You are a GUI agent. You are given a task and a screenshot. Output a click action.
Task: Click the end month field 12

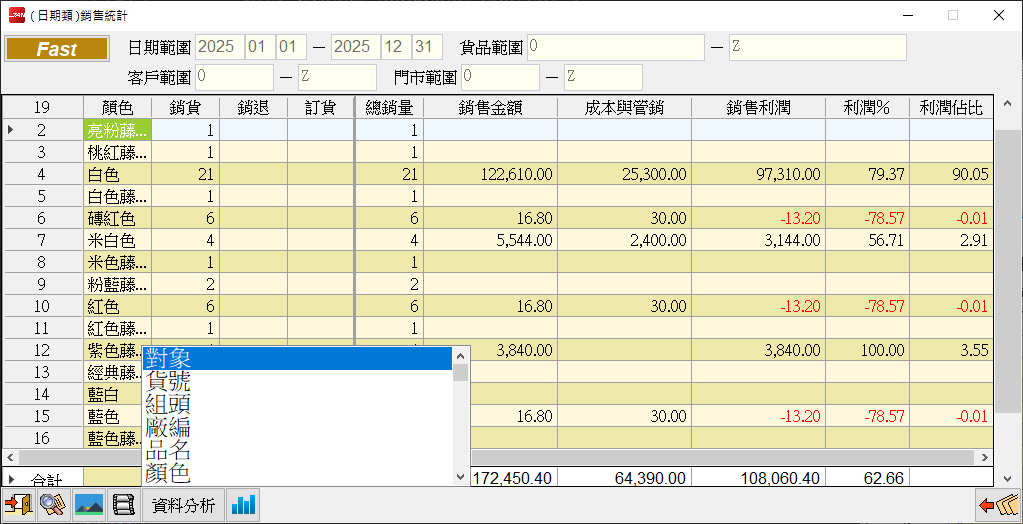pyautogui.click(x=396, y=47)
